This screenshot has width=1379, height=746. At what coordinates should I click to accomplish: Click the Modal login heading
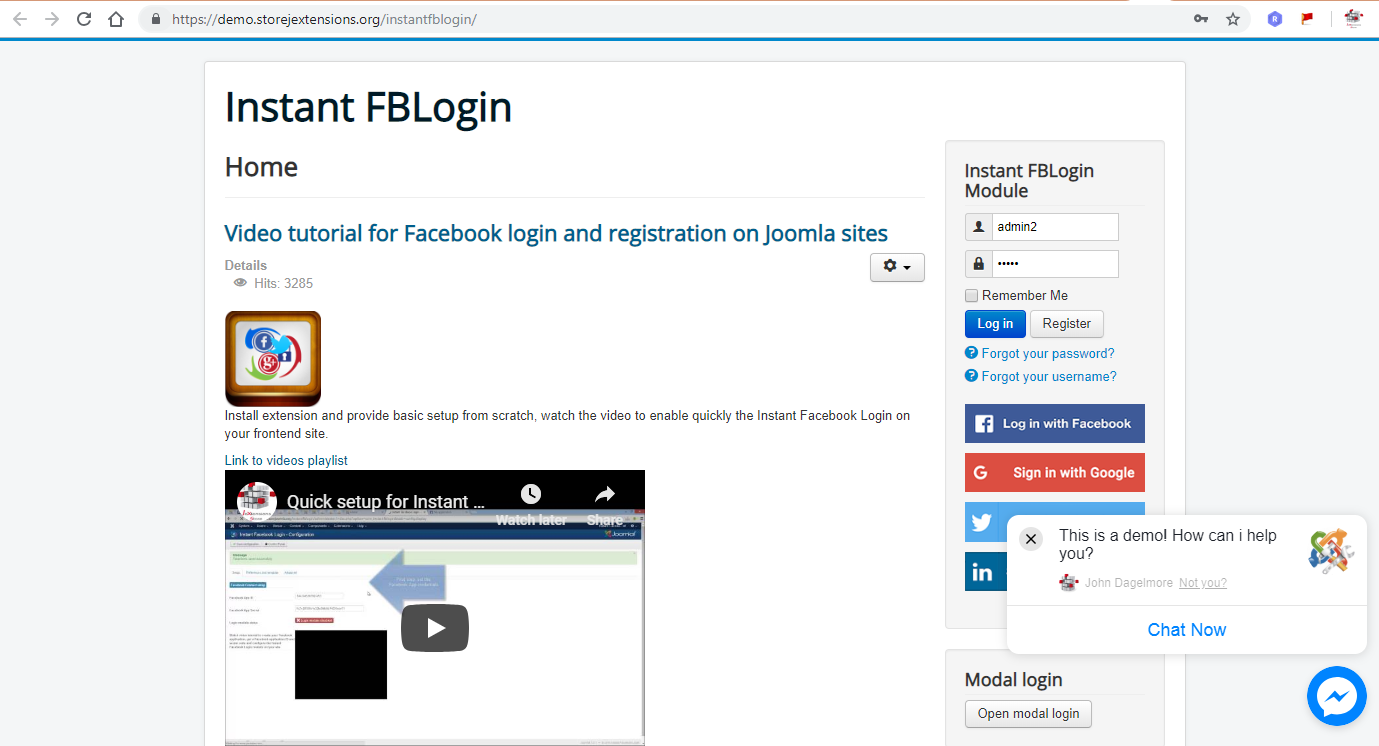coord(1014,680)
